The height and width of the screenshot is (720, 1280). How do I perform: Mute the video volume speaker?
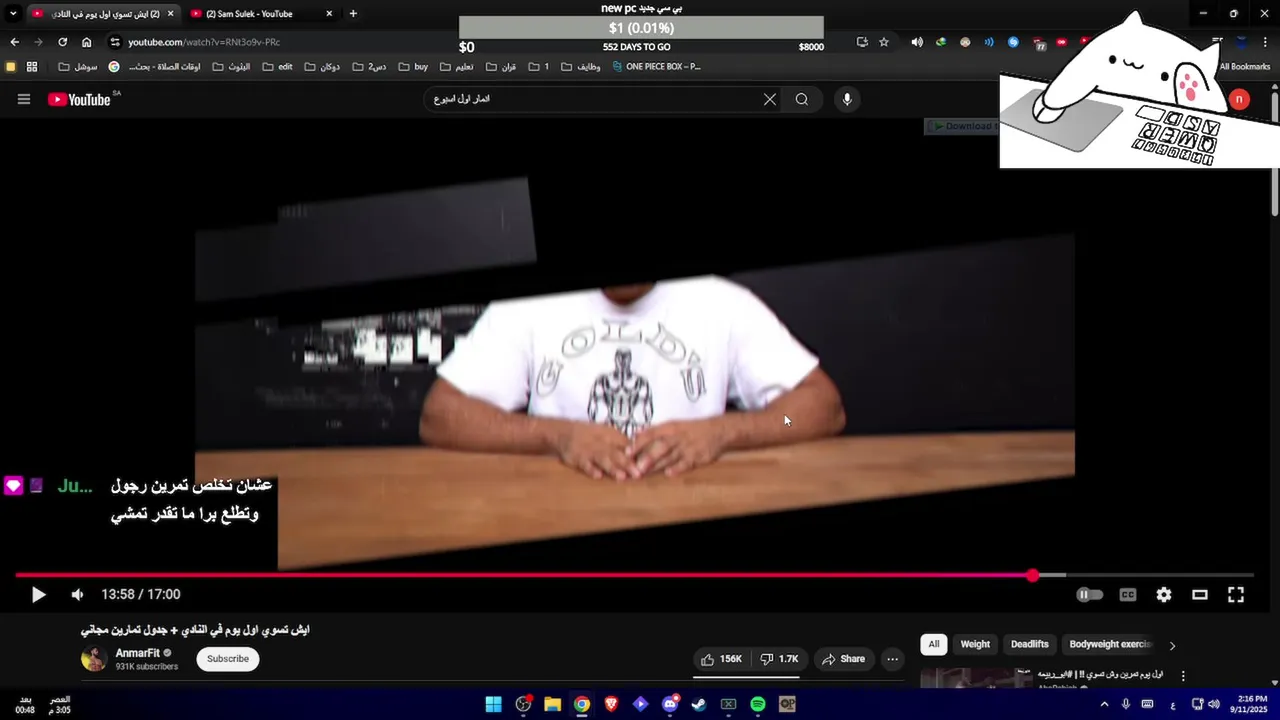77,595
